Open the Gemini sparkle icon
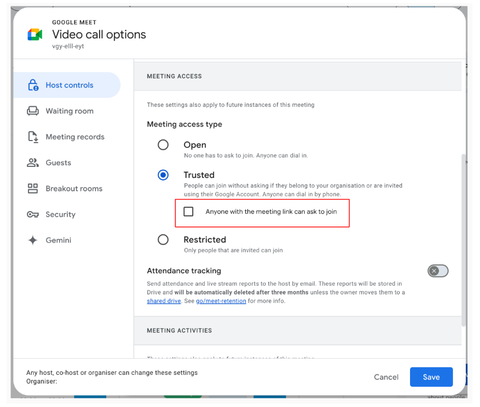Image resolution: width=480 pixels, height=407 pixels. click(33, 240)
